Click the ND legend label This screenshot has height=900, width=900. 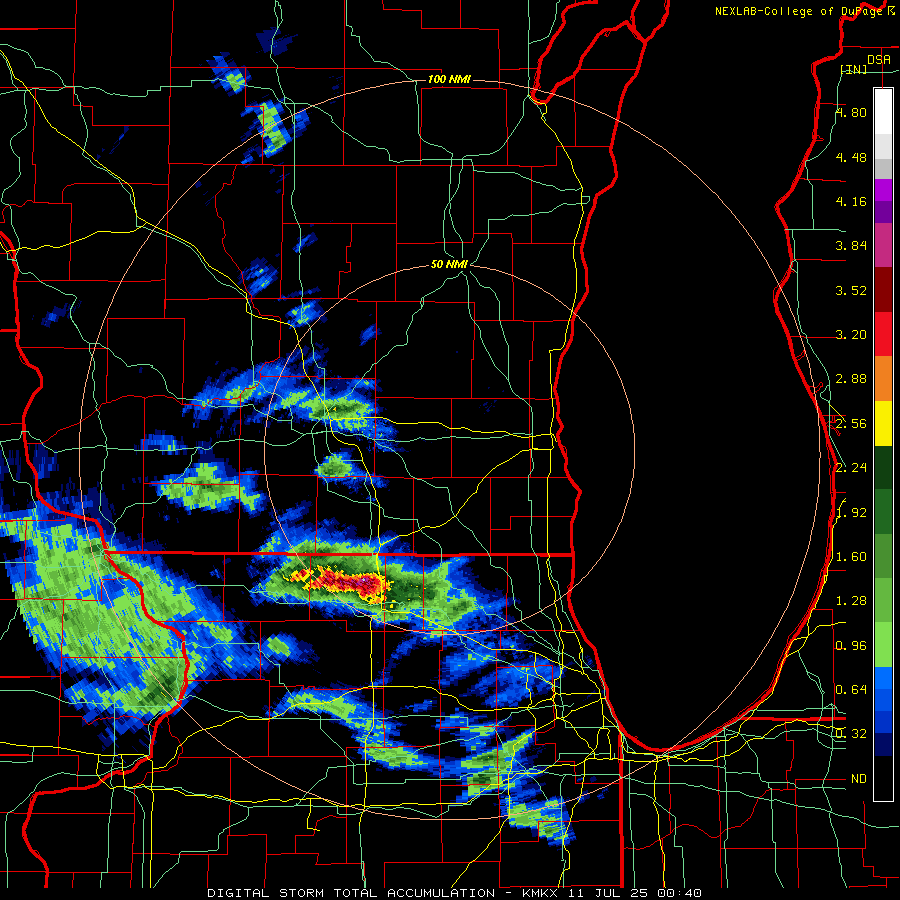859,779
